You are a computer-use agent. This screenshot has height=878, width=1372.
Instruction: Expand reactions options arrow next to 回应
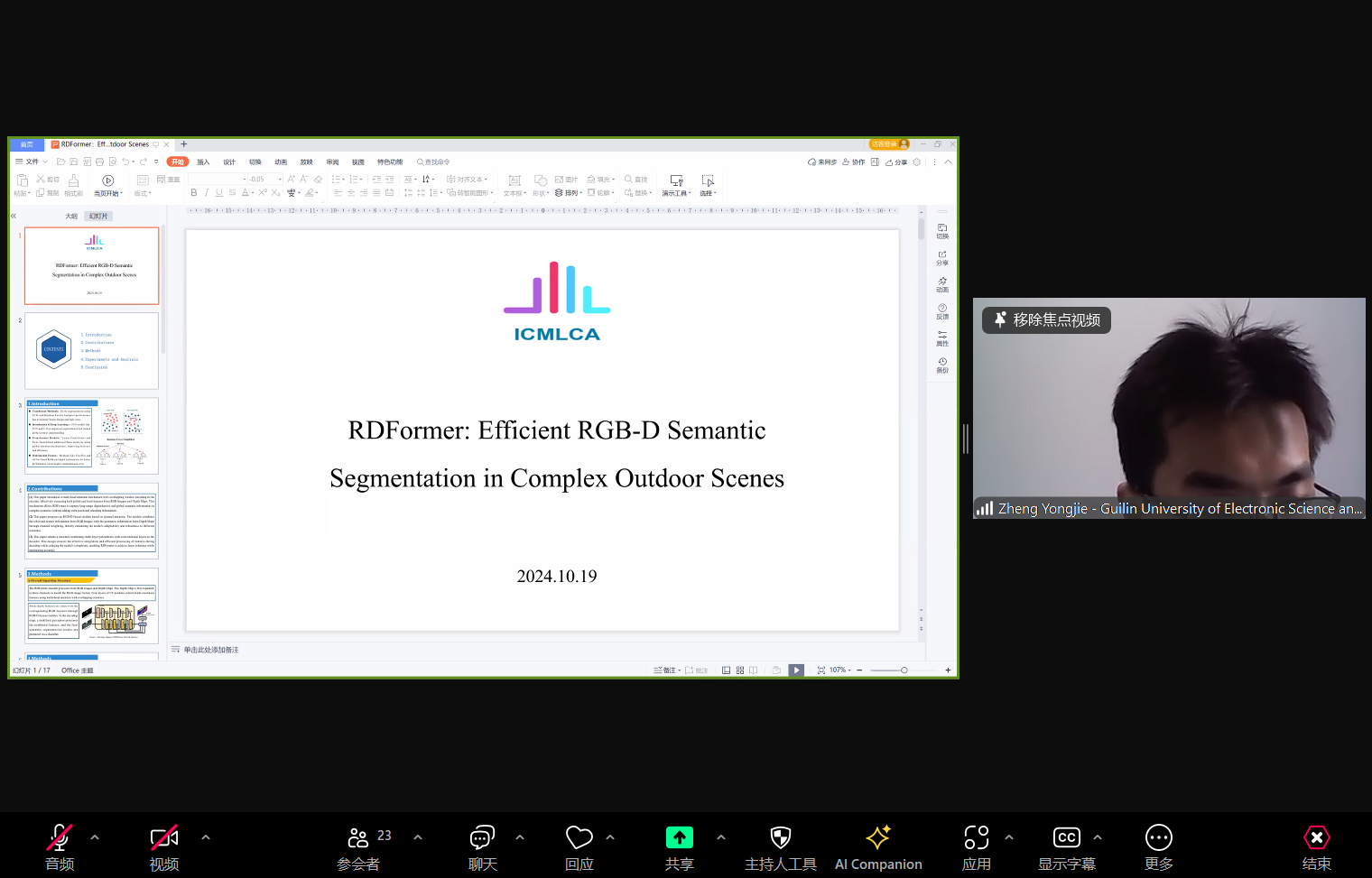(610, 837)
